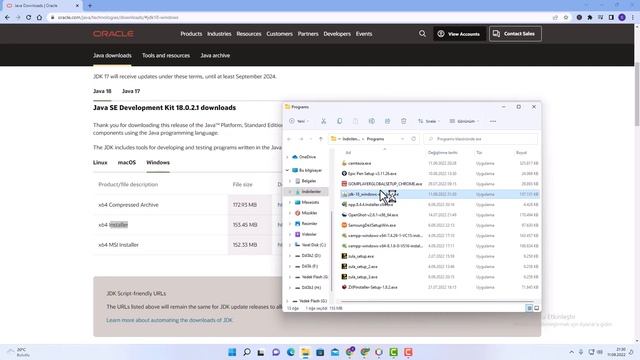Click Rename icon in Explorer toolbar

point(371,121)
